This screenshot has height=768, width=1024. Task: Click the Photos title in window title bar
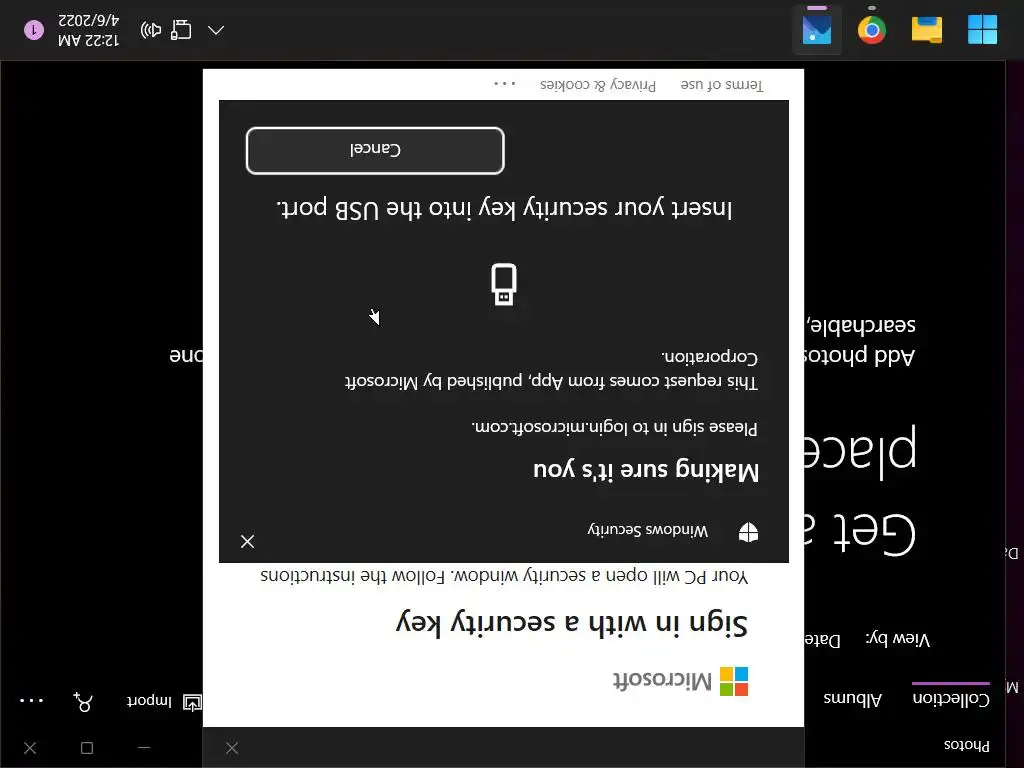click(967, 745)
